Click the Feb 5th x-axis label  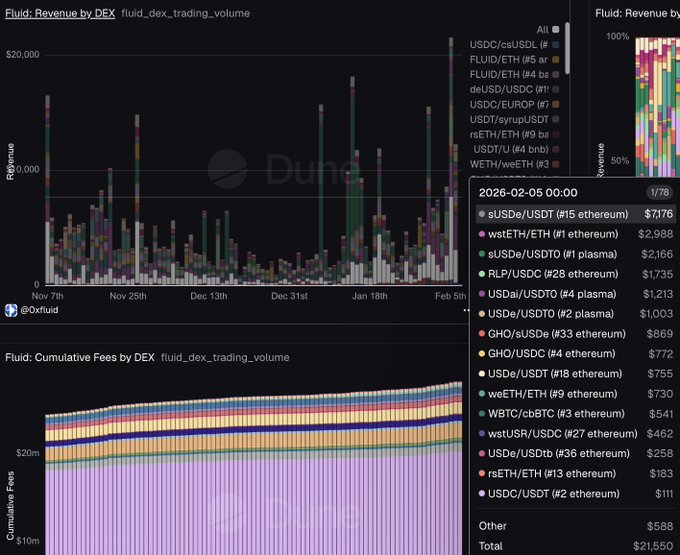(451, 296)
